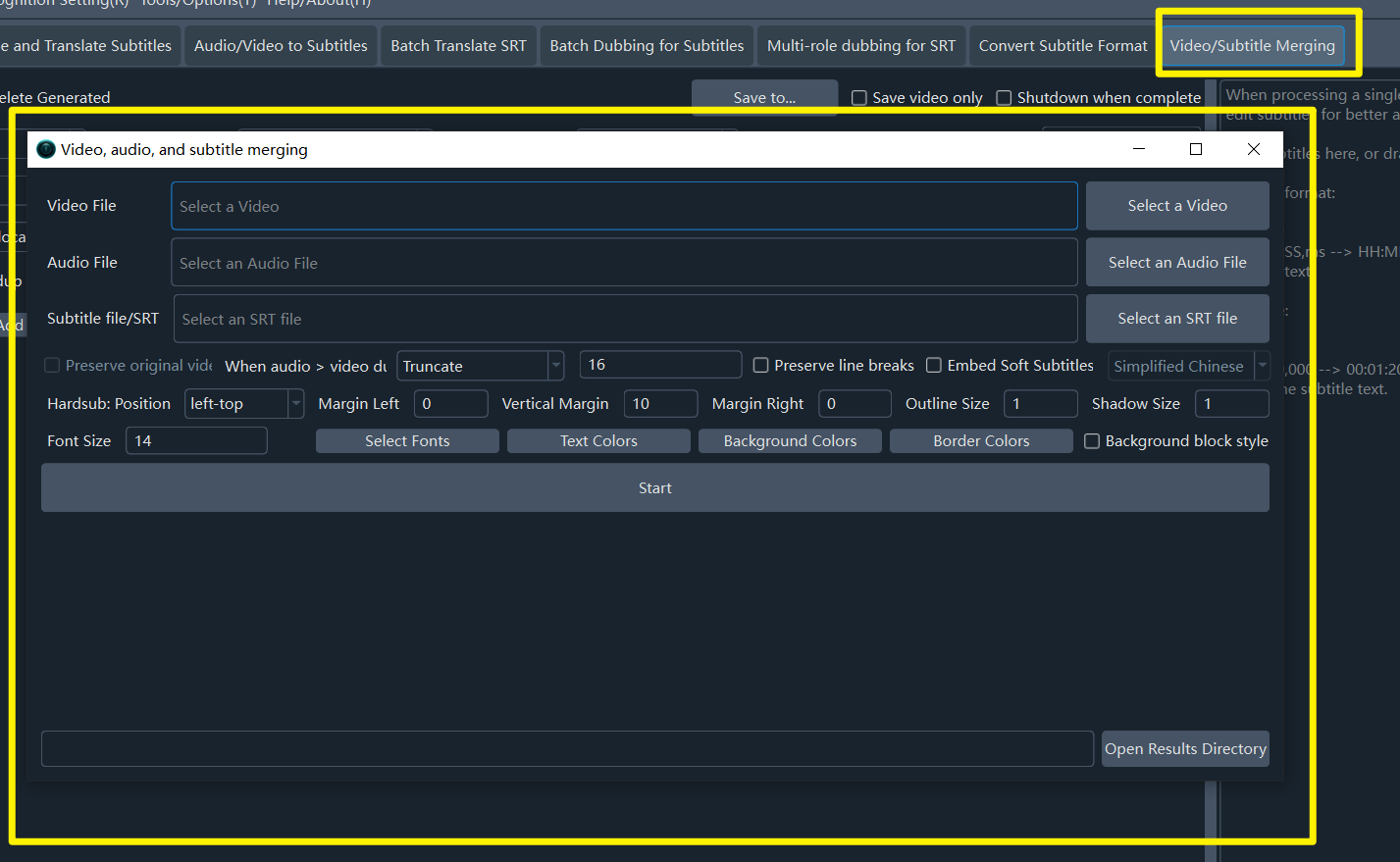This screenshot has width=1400, height=862.
Task: Open Simplified Chinese language dropdown
Action: (1262, 366)
